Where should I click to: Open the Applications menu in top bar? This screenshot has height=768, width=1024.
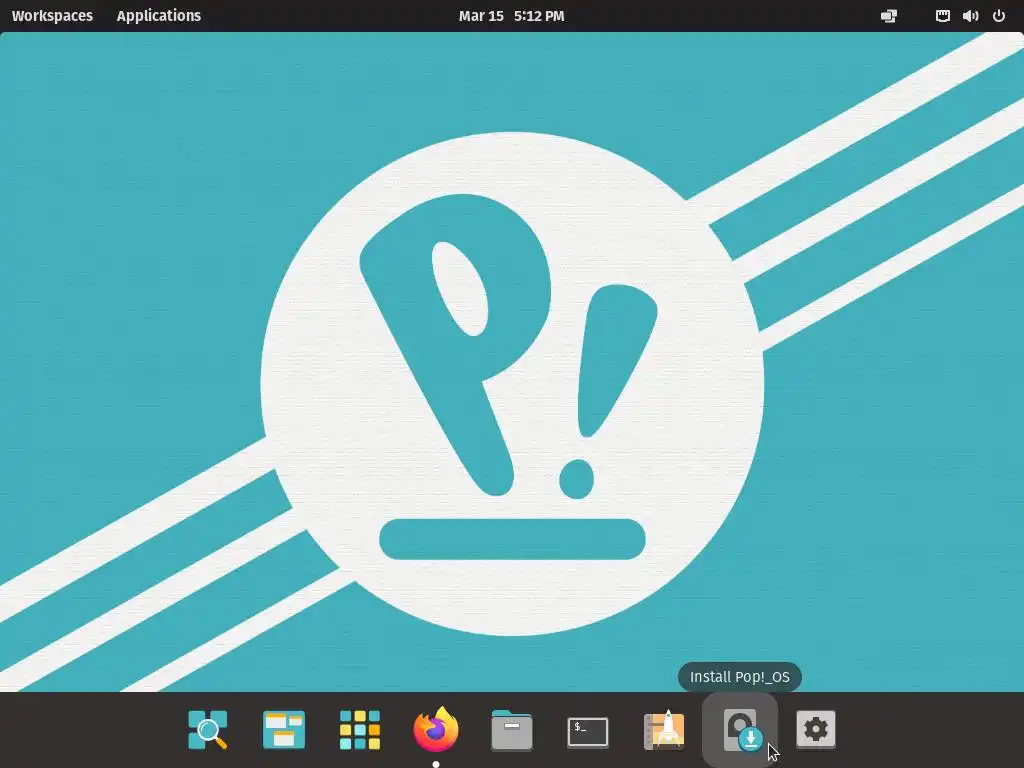[159, 16]
